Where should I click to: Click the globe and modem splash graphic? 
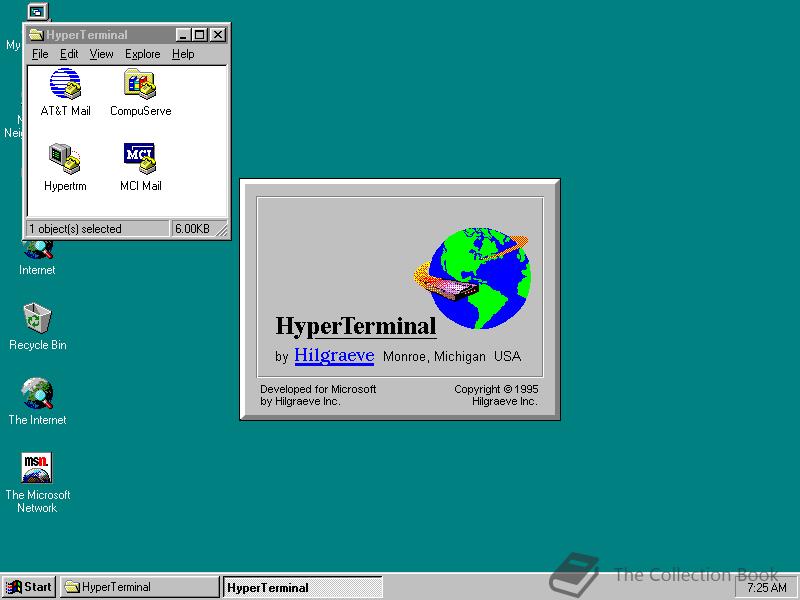(472, 278)
